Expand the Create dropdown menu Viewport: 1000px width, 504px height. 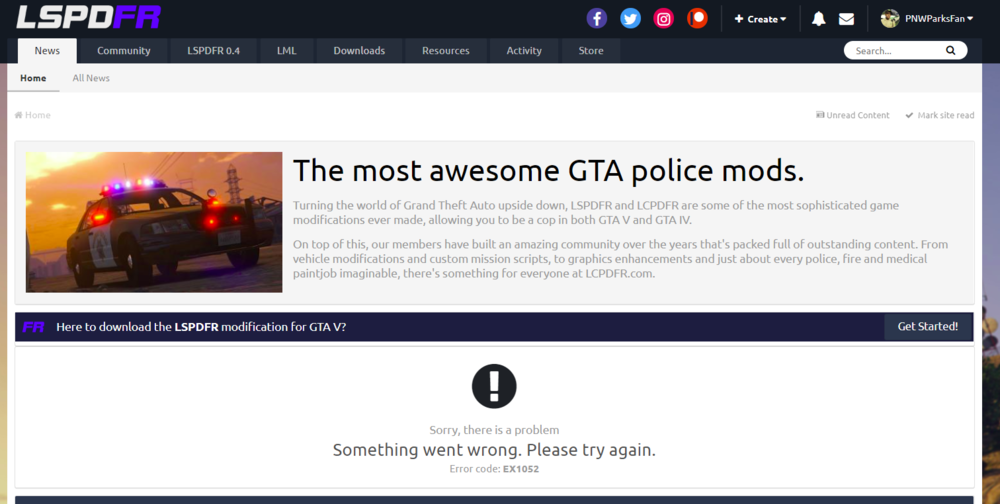coord(760,19)
